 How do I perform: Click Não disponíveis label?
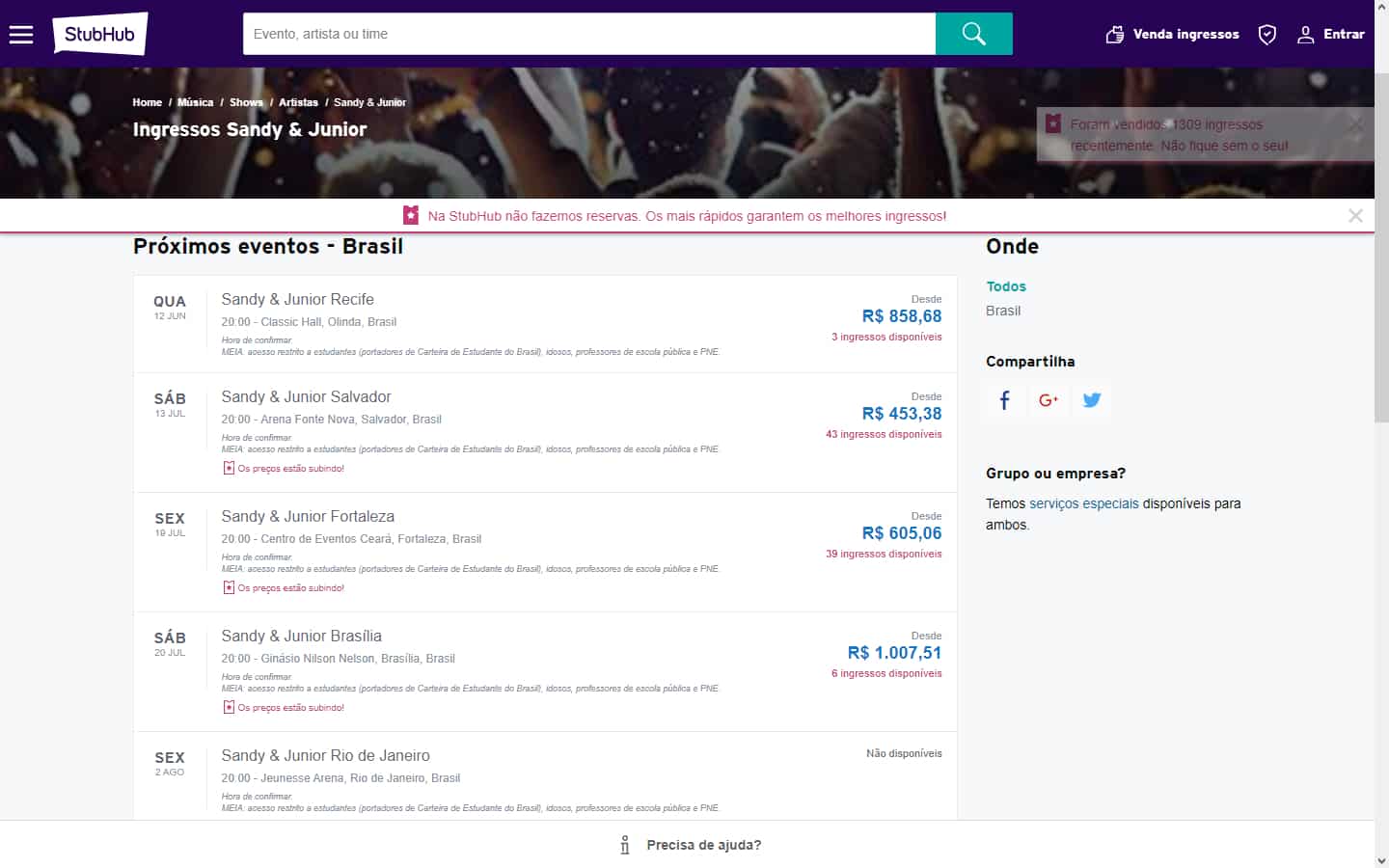coord(904,754)
